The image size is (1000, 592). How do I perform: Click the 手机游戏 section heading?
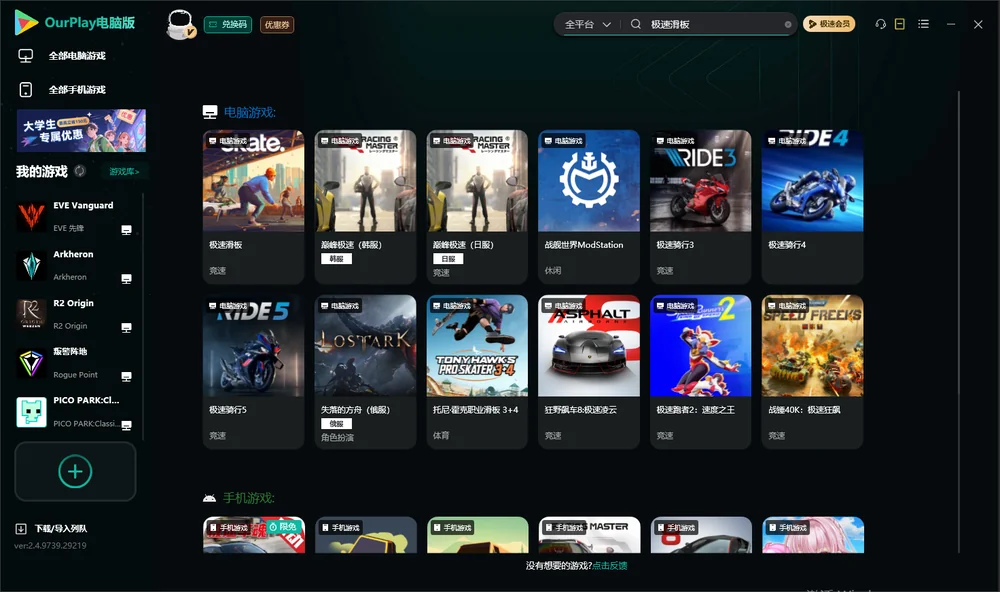click(249, 498)
